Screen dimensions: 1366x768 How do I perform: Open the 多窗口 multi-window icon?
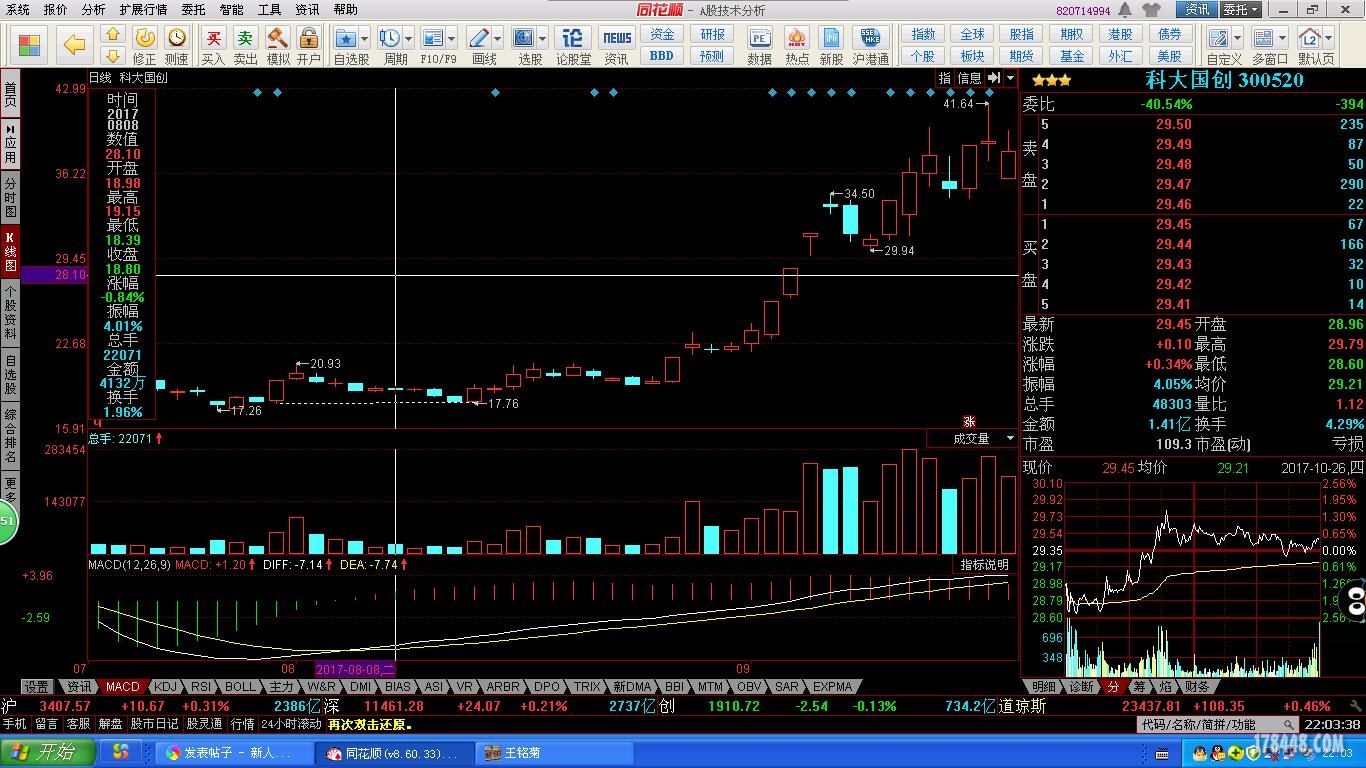coord(1264,38)
